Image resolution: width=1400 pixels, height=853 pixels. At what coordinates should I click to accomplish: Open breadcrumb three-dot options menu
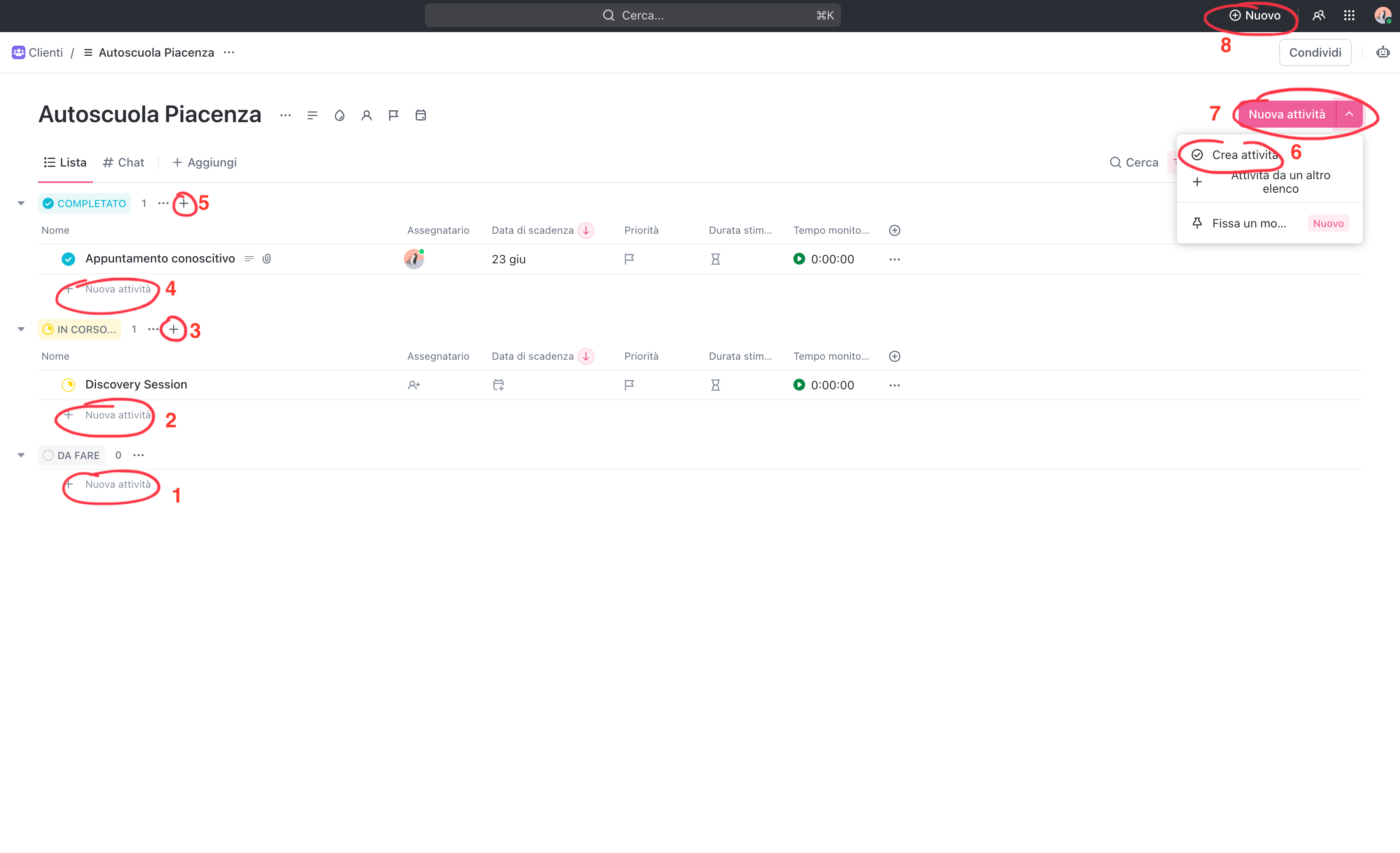pos(229,52)
